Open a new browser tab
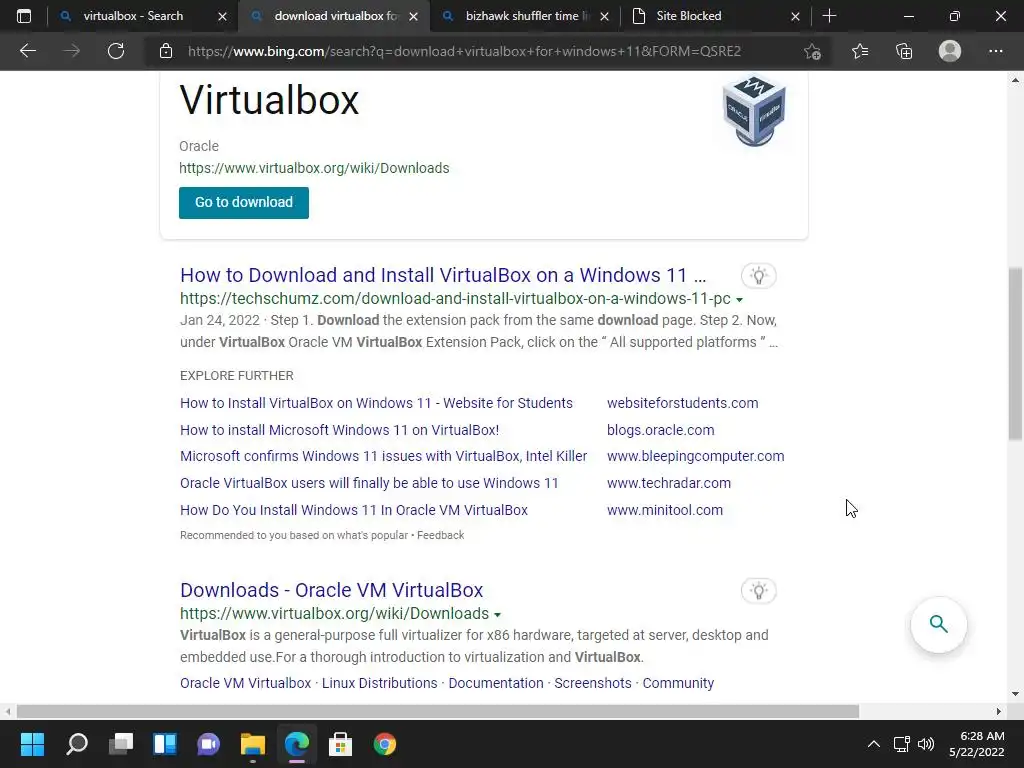The width and height of the screenshot is (1024, 768). click(829, 16)
